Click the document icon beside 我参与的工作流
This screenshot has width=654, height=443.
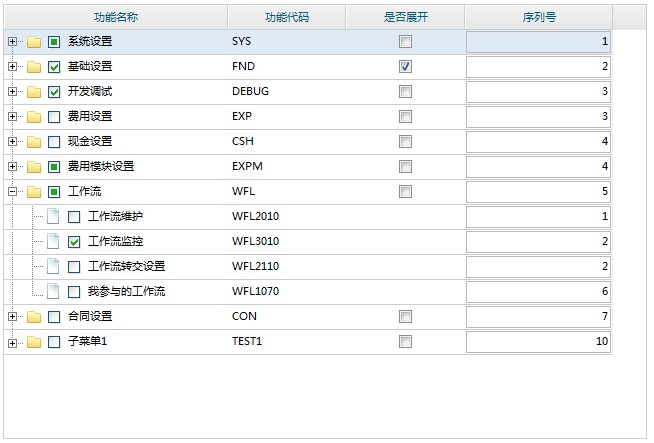click(x=54, y=292)
